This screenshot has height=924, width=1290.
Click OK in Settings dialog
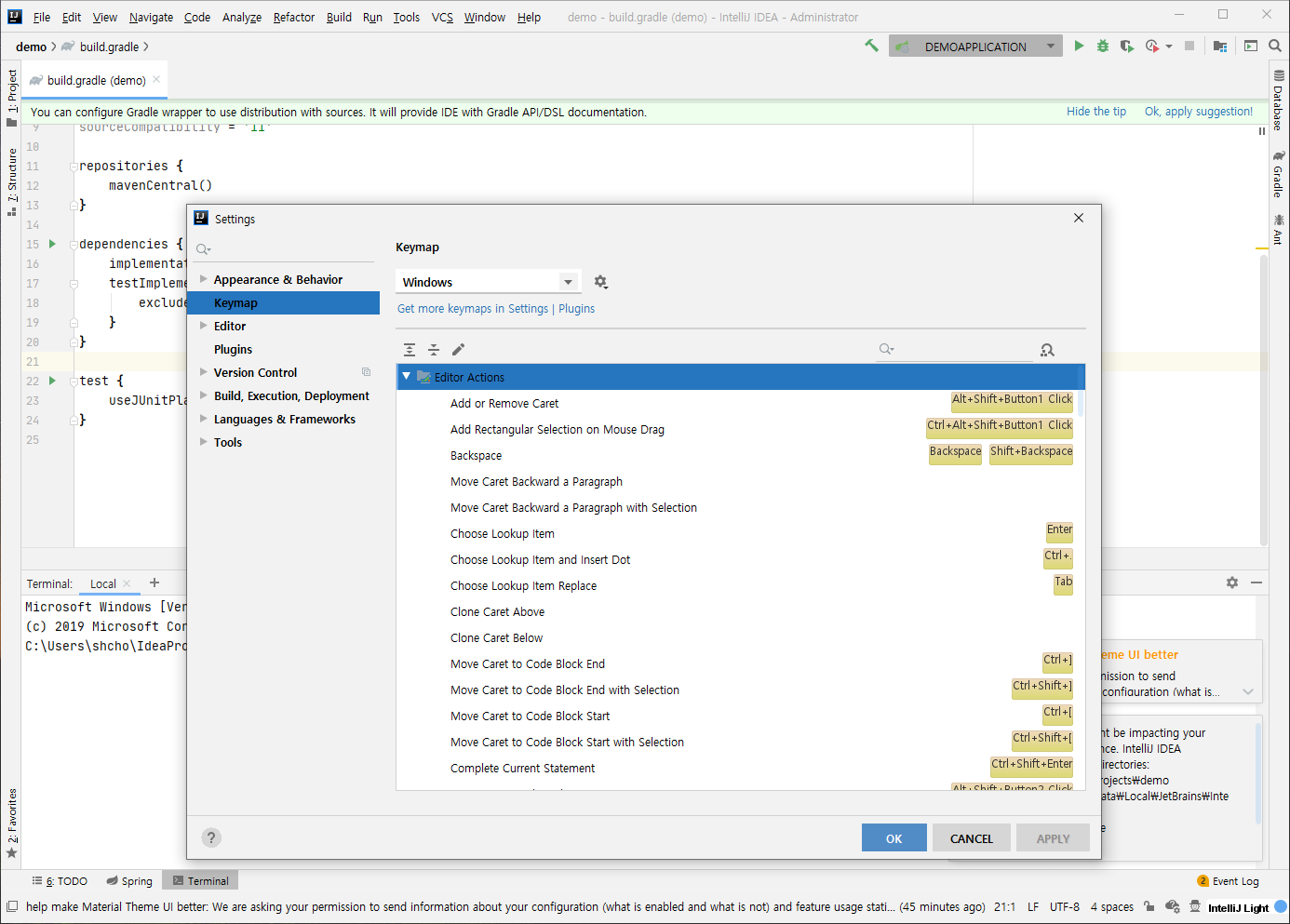[894, 837]
